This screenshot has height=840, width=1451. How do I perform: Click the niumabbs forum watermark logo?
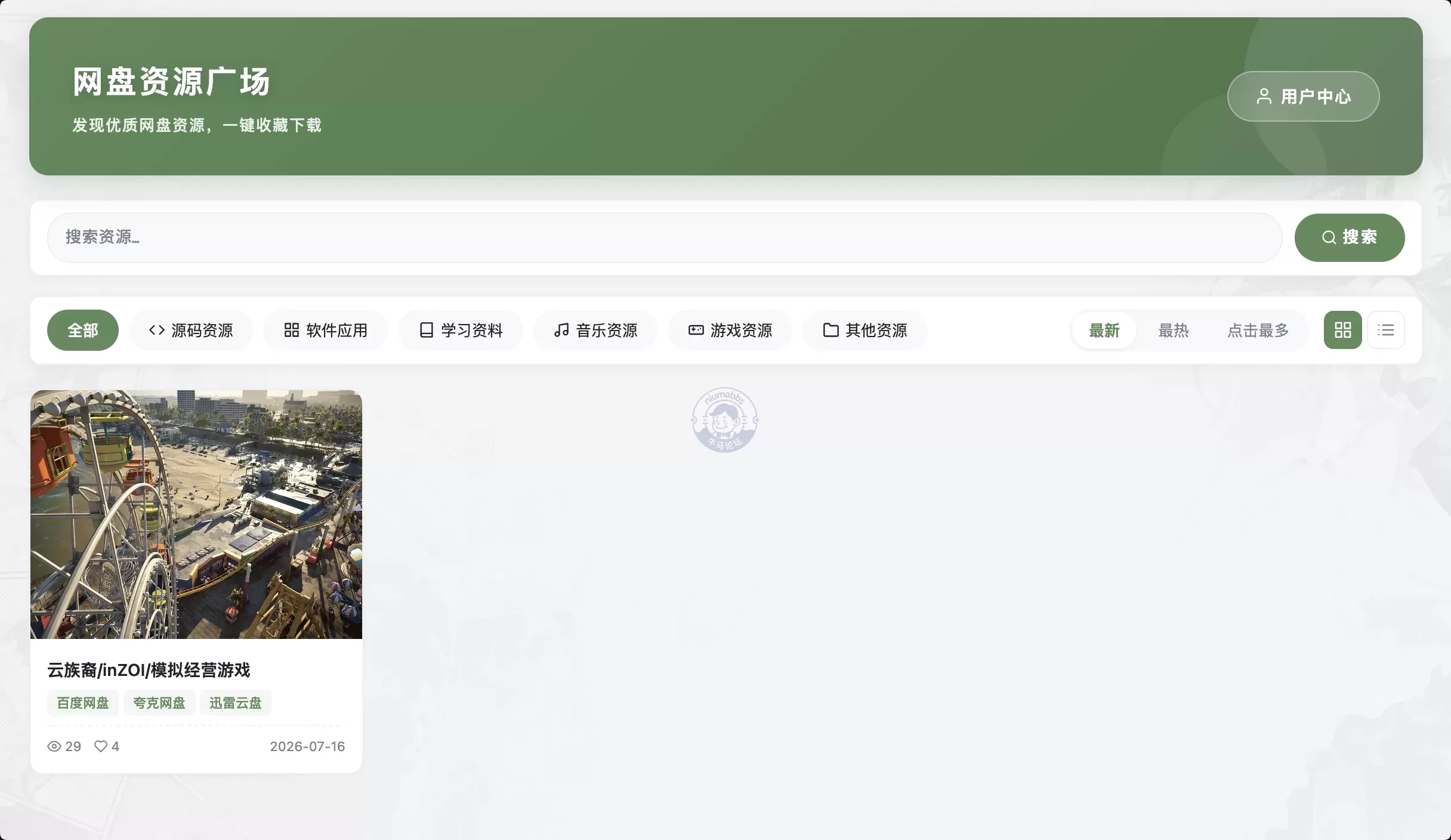click(x=724, y=420)
